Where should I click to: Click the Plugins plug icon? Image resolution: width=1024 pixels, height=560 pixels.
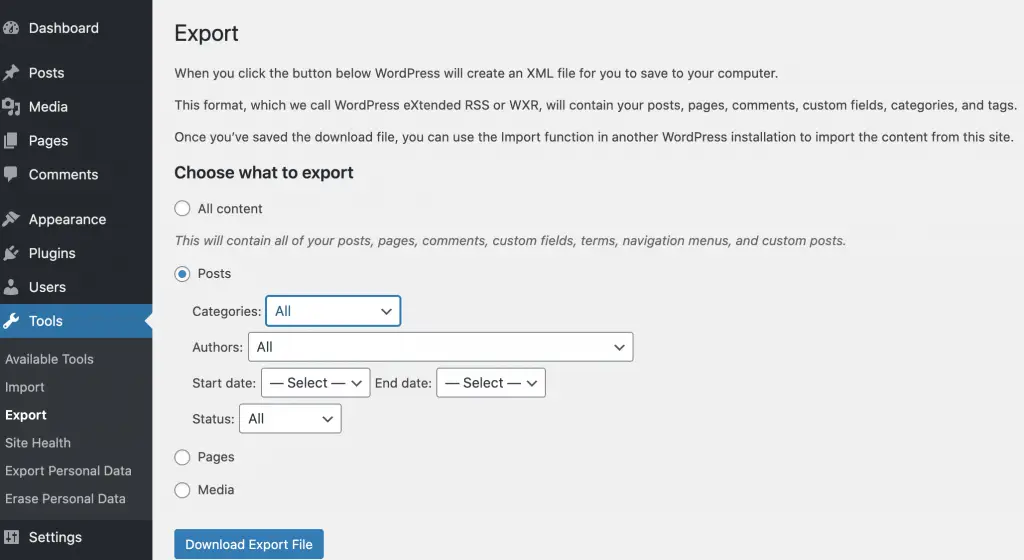(x=11, y=253)
